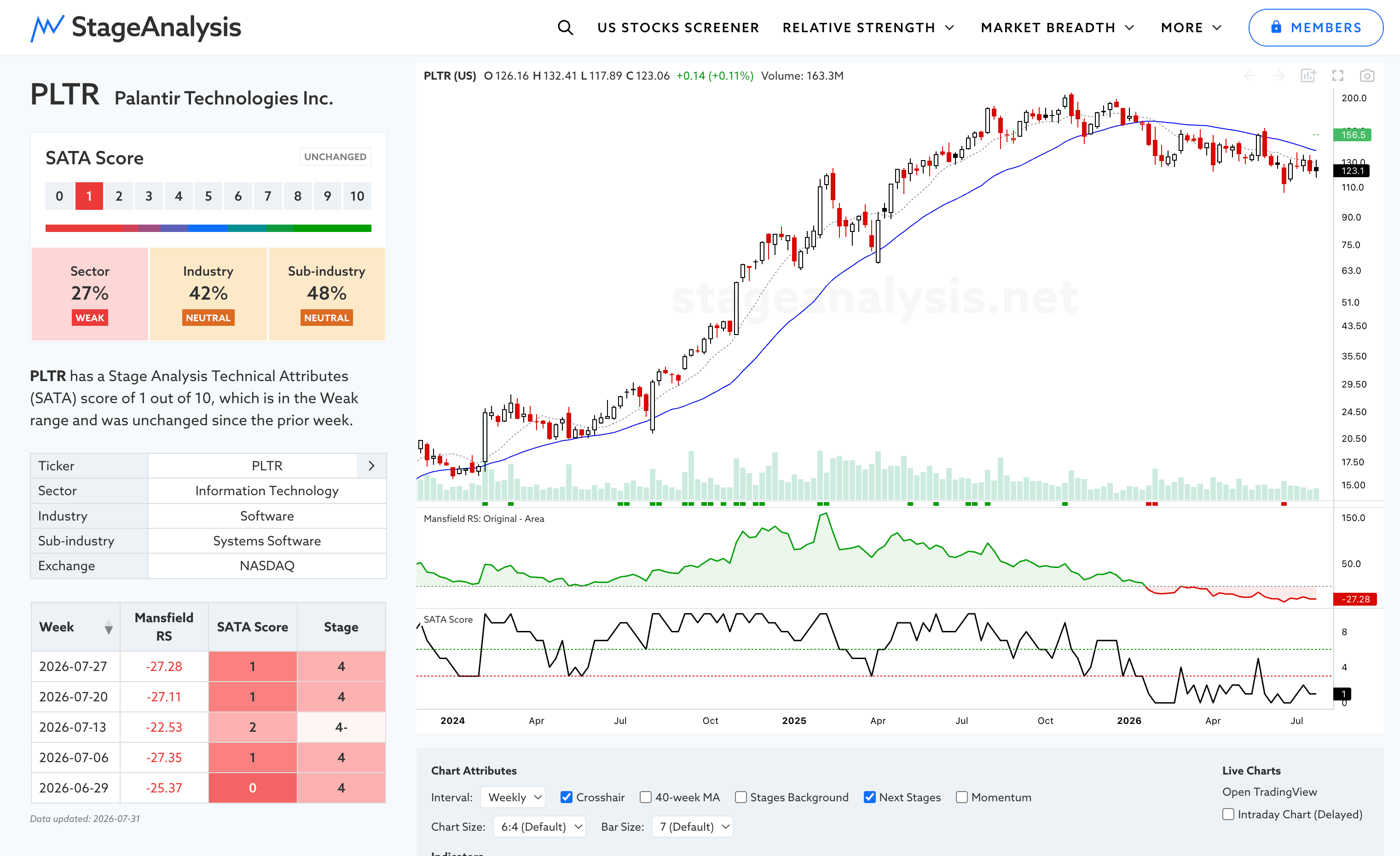Click the SATA Score indicator pane label
This screenshot has width=1400, height=856.
click(448, 619)
